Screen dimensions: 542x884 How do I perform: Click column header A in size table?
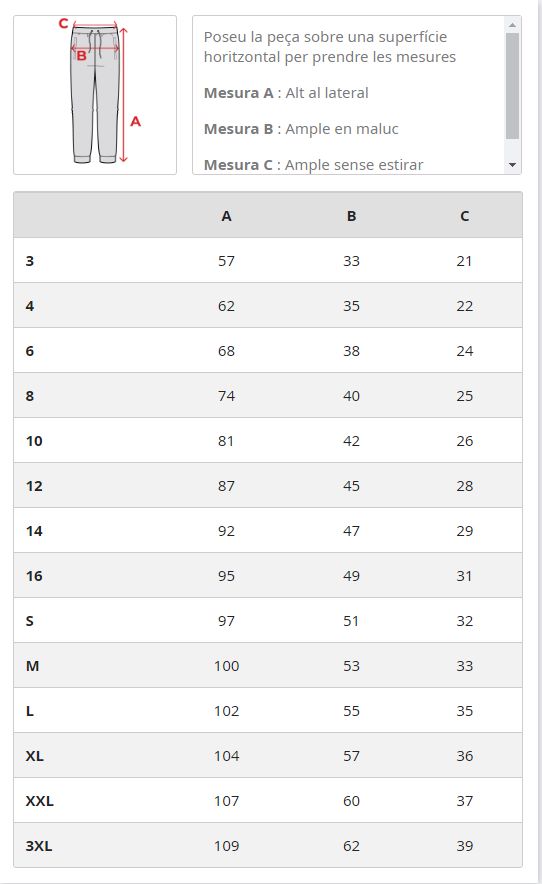coord(226,216)
